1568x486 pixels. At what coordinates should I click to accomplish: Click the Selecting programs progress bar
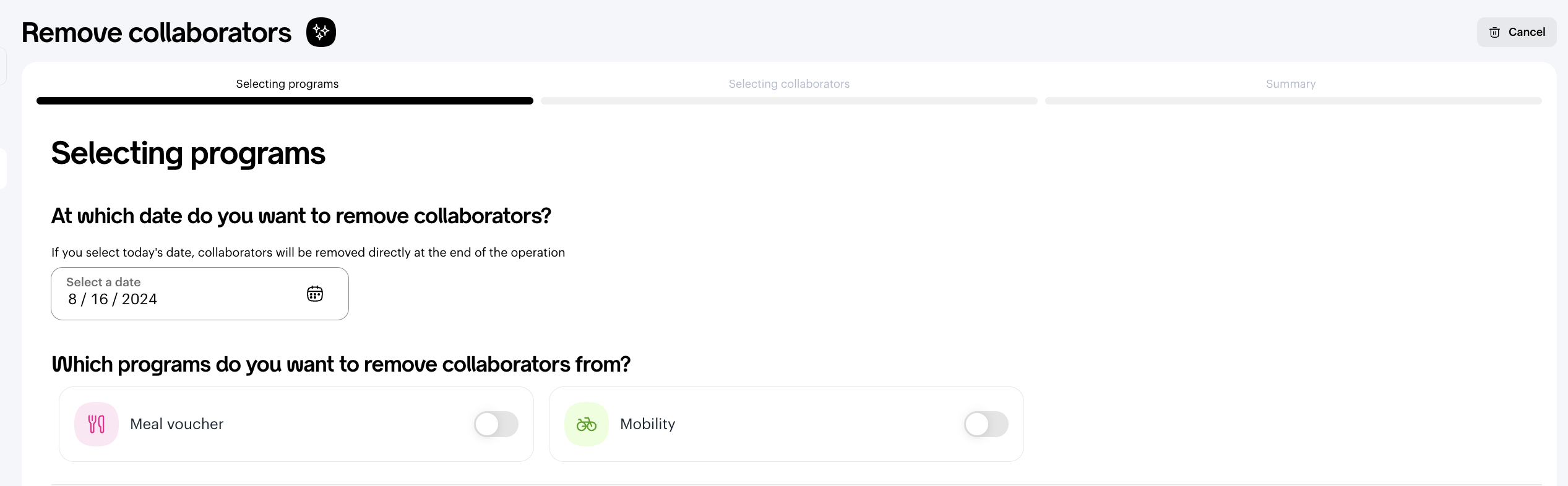coord(285,101)
